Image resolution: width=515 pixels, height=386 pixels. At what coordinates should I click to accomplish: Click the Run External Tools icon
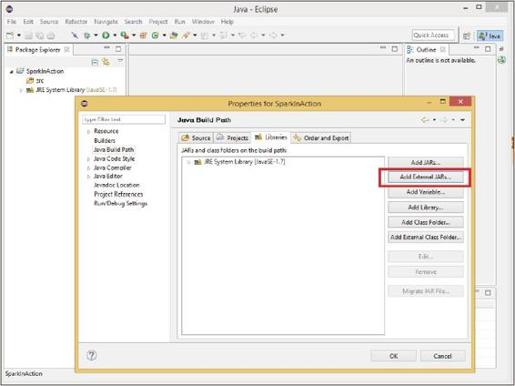pyautogui.click(x=125, y=35)
